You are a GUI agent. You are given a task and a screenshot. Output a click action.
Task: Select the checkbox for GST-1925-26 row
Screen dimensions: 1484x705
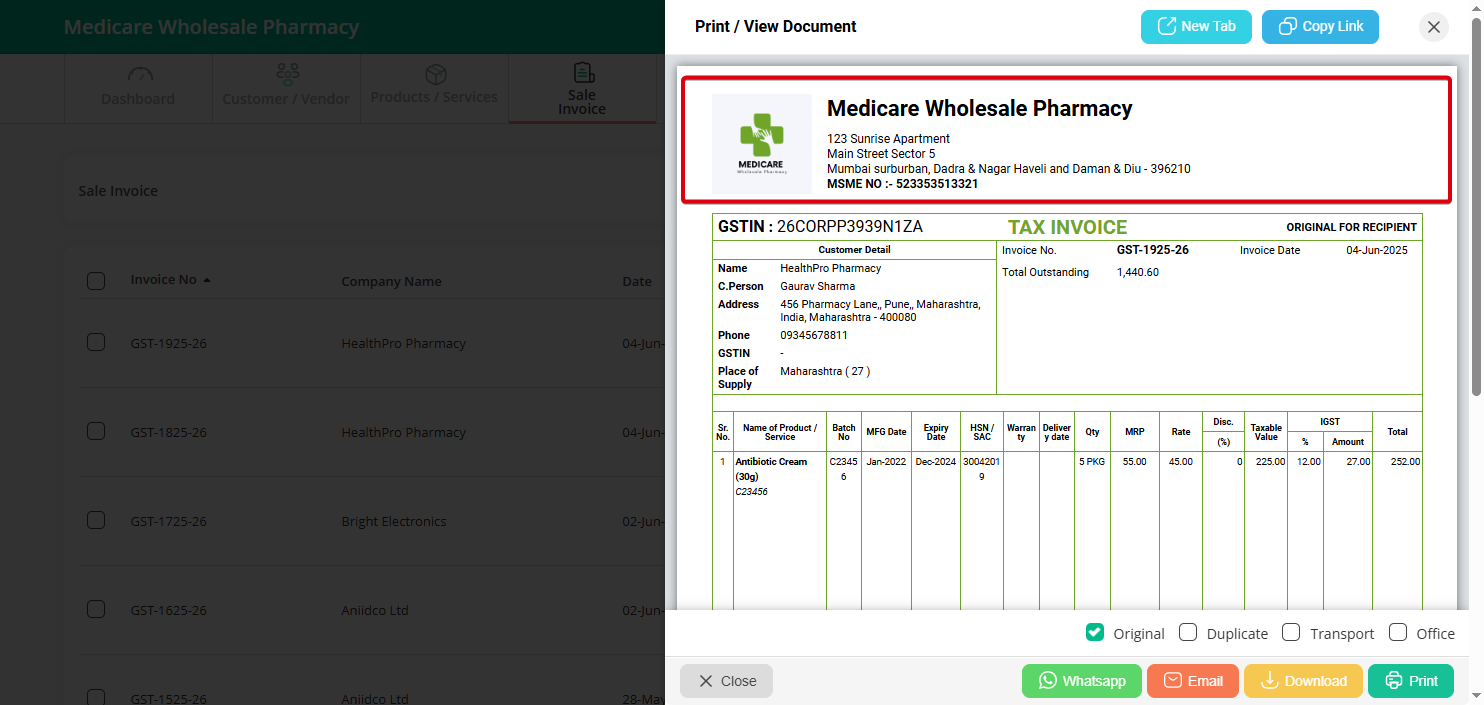[96, 342]
